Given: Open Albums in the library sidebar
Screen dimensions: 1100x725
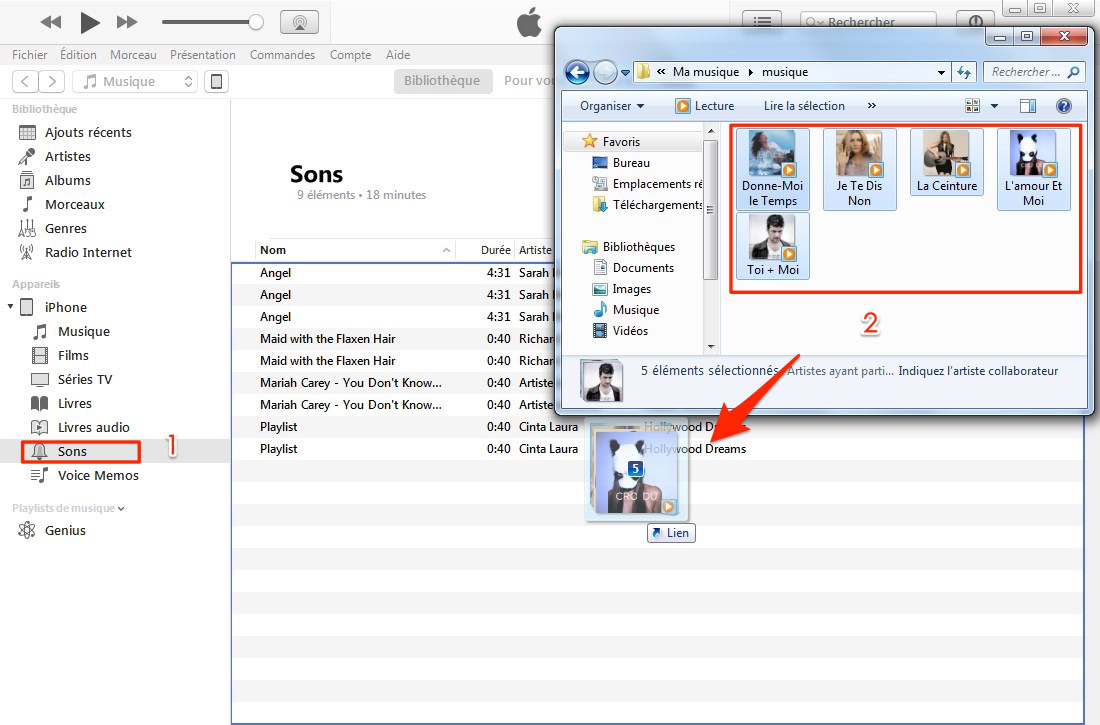Looking at the screenshot, I should (x=67, y=180).
